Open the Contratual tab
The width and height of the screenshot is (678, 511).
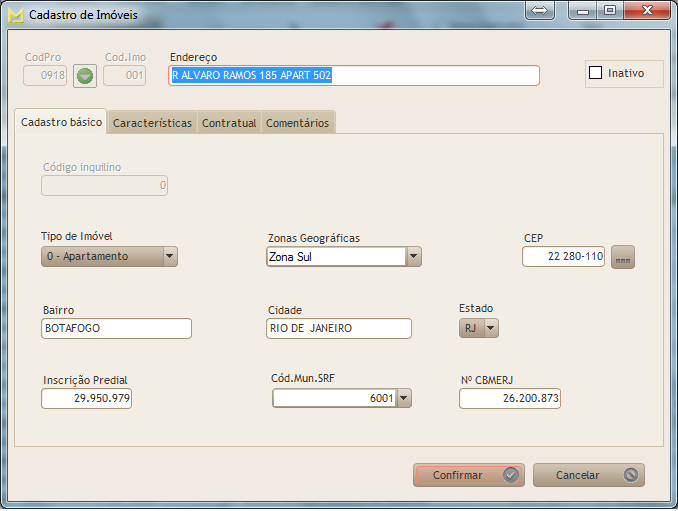point(229,123)
